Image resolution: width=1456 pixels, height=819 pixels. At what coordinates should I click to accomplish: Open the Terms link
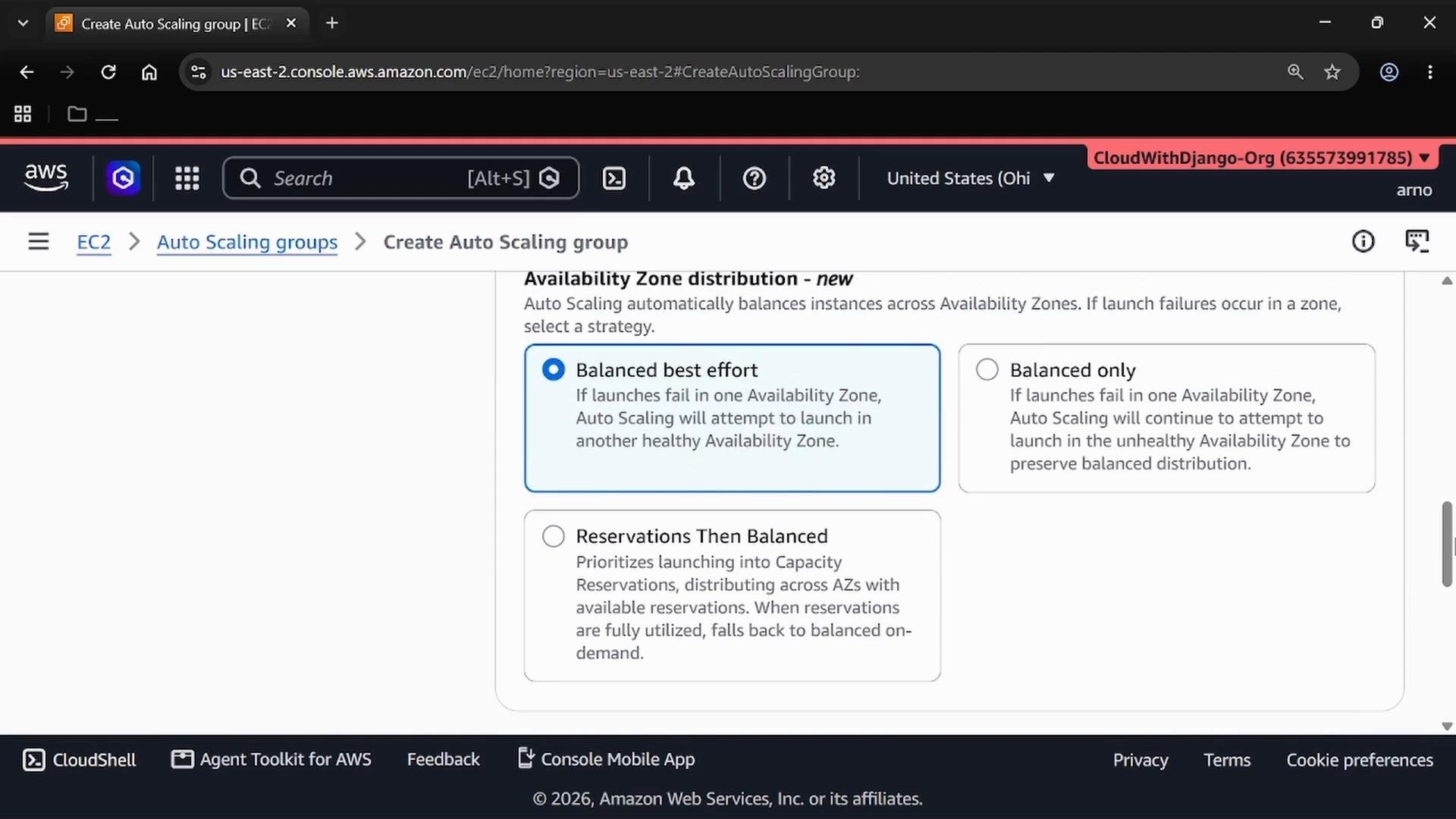pos(1227,760)
